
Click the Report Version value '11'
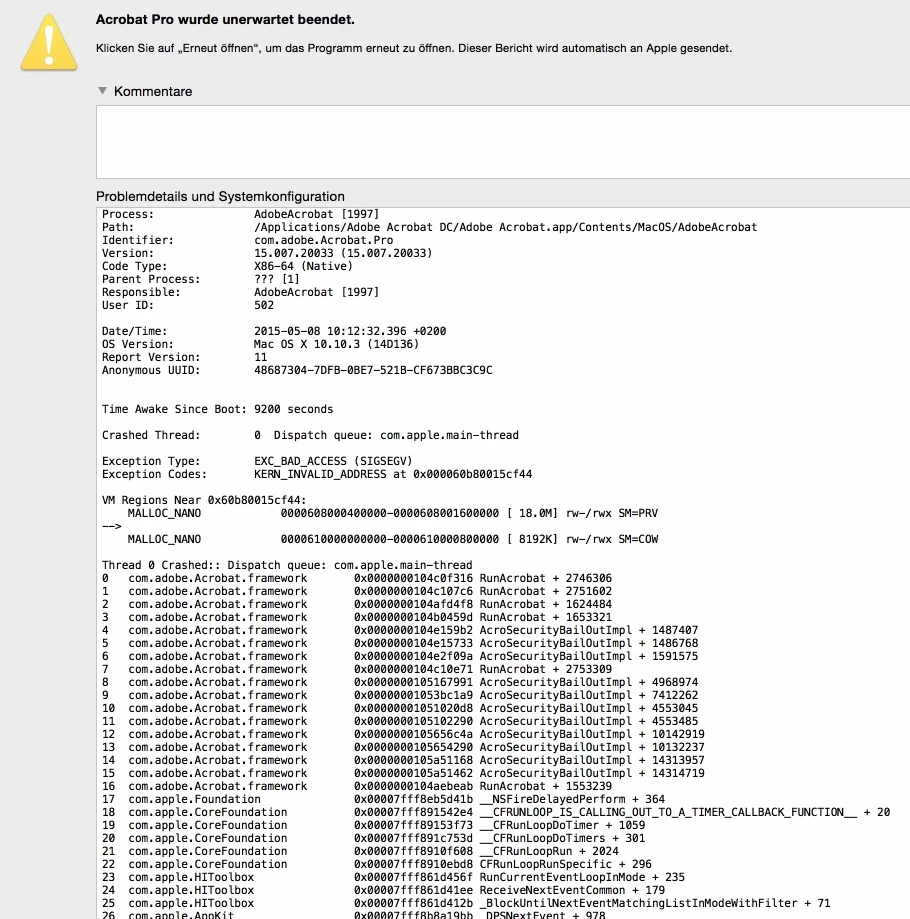coord(260,357)
